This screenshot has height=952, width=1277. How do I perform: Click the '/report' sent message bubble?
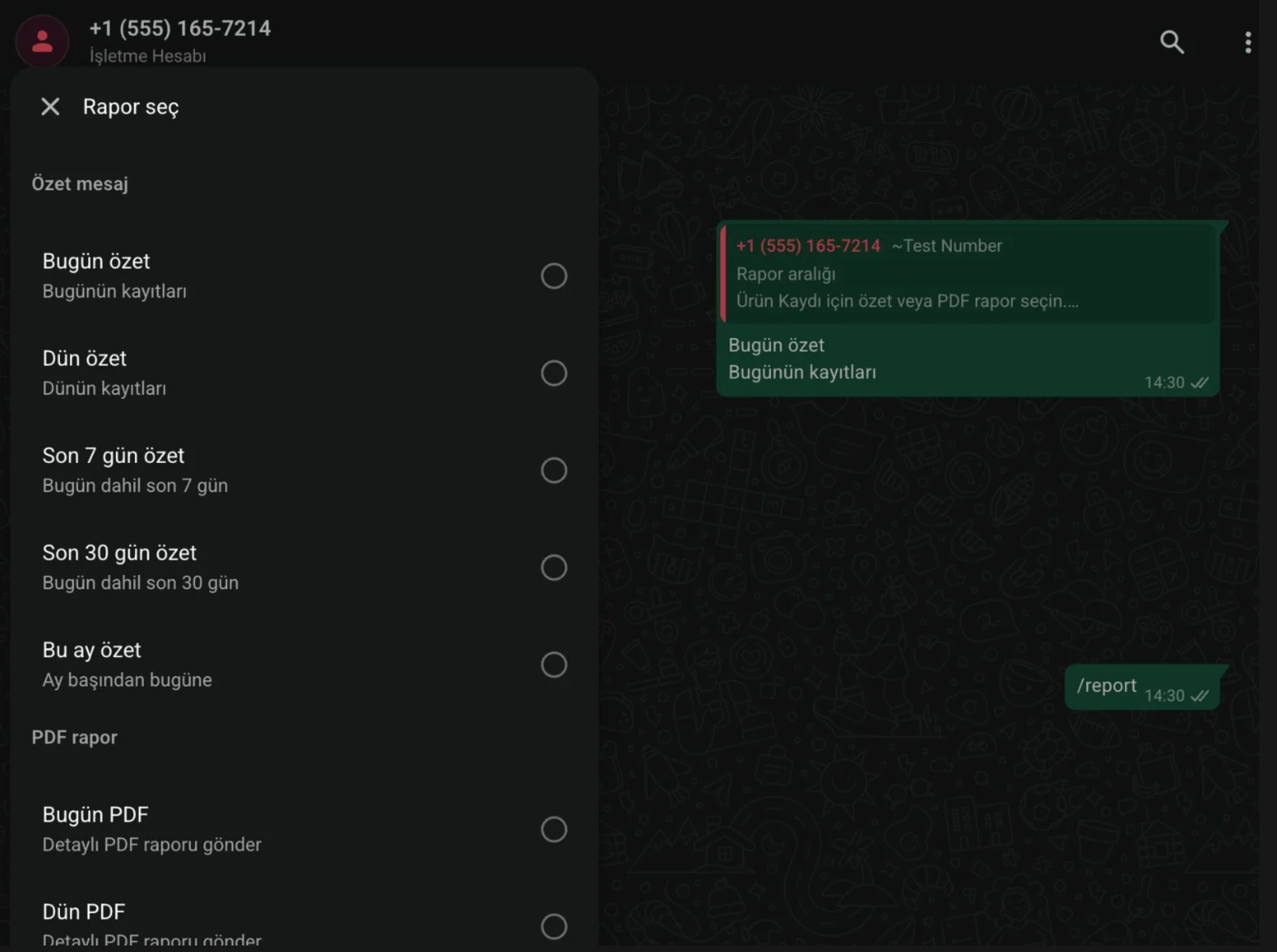pyautogui.click(x=1142, y=687)
